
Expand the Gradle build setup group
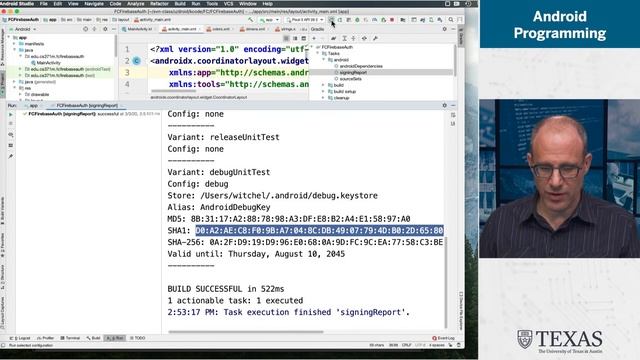coord(323,91)
